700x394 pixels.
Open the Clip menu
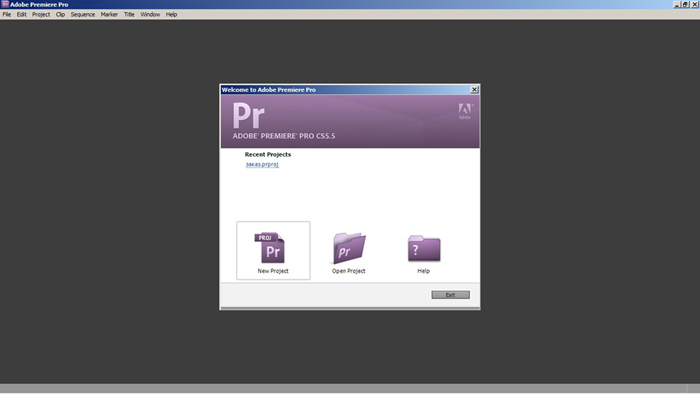(60, 14)
